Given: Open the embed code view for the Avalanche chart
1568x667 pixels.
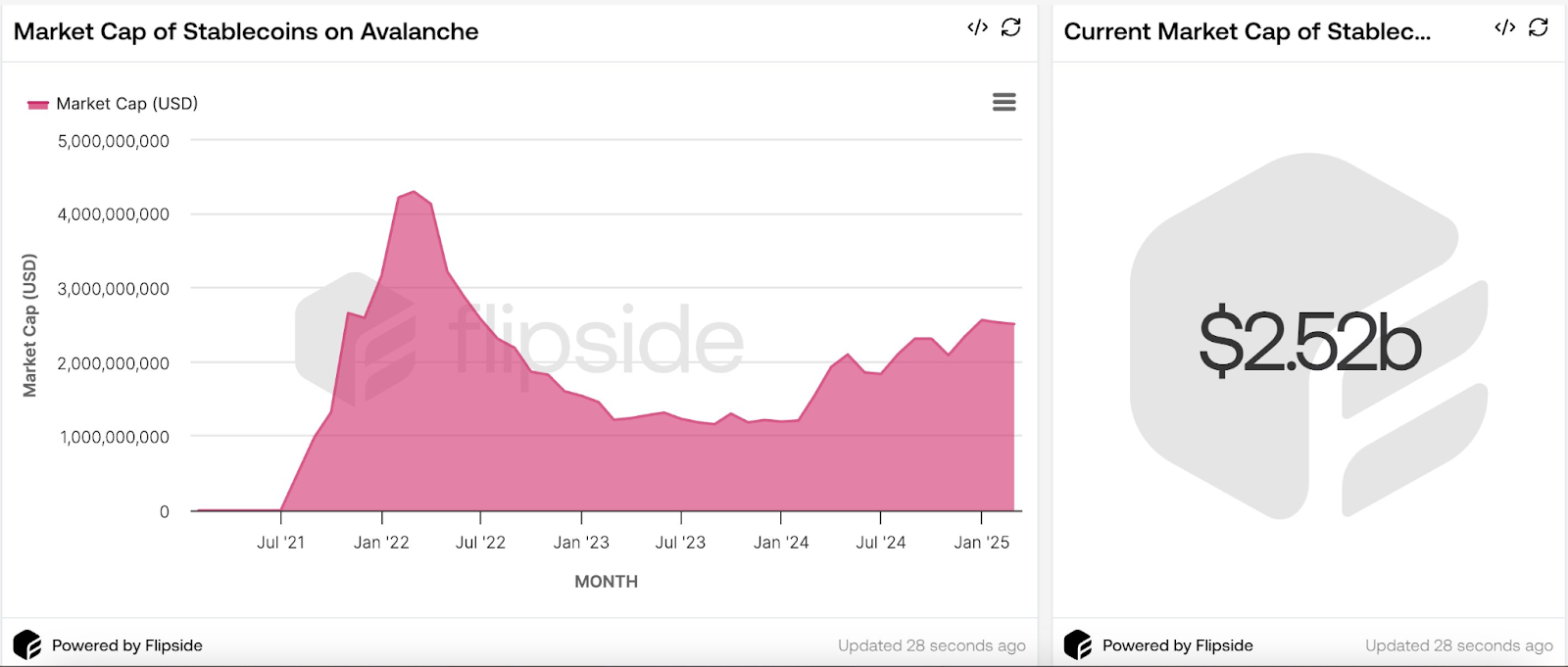Looking at the screenshot, I should point(975,28).
